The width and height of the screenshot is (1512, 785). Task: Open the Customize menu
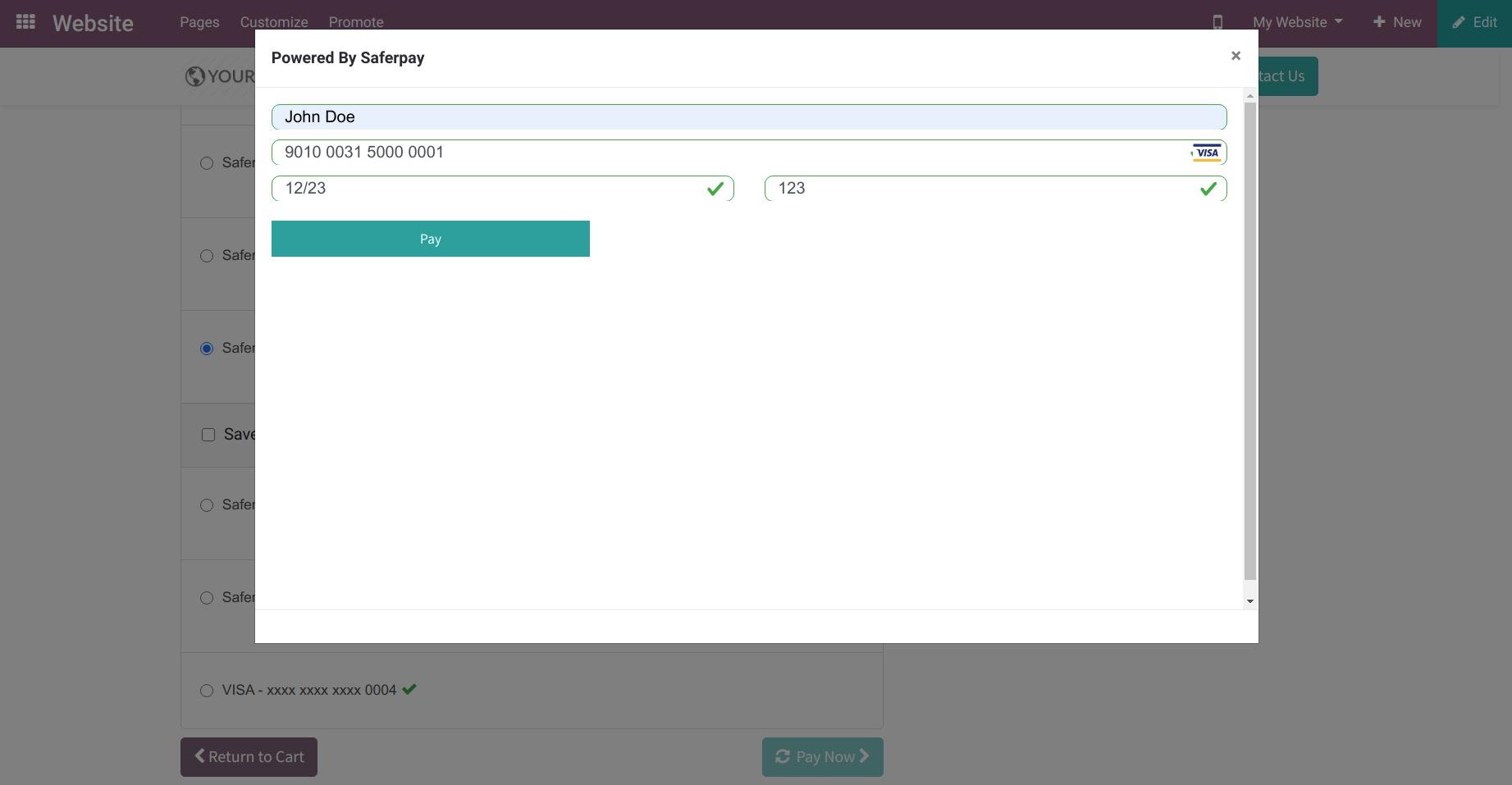274,22
